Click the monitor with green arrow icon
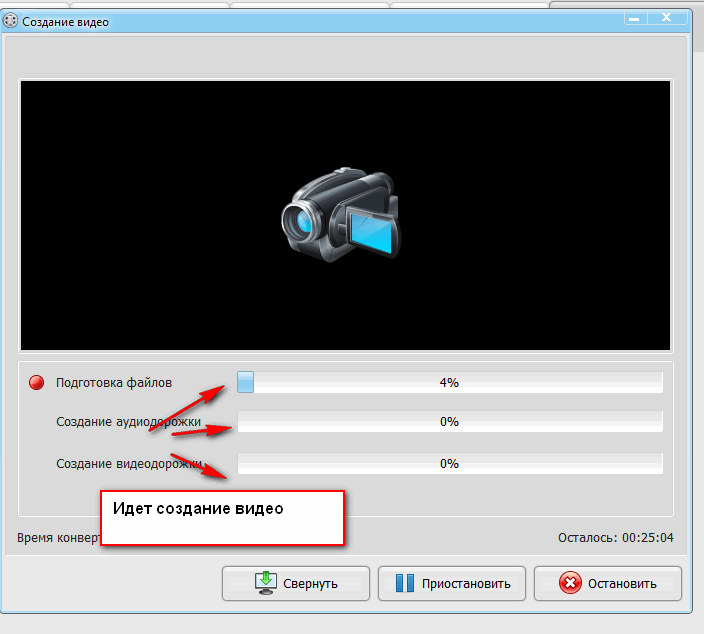The image size is (704, 634). [266, 583]
